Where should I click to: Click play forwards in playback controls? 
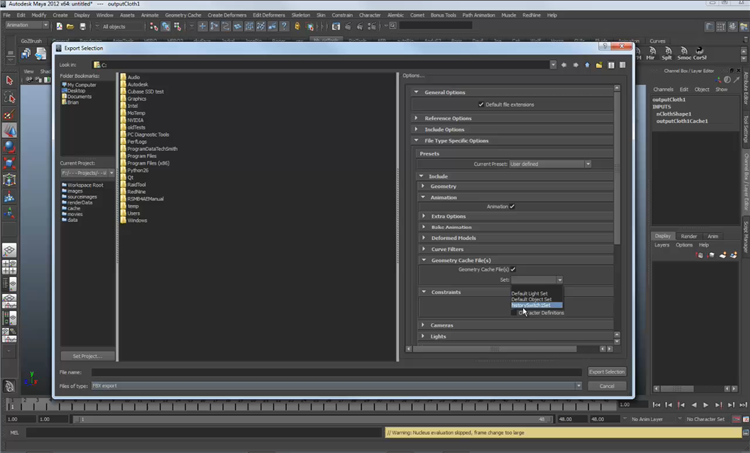click(706, 405)
